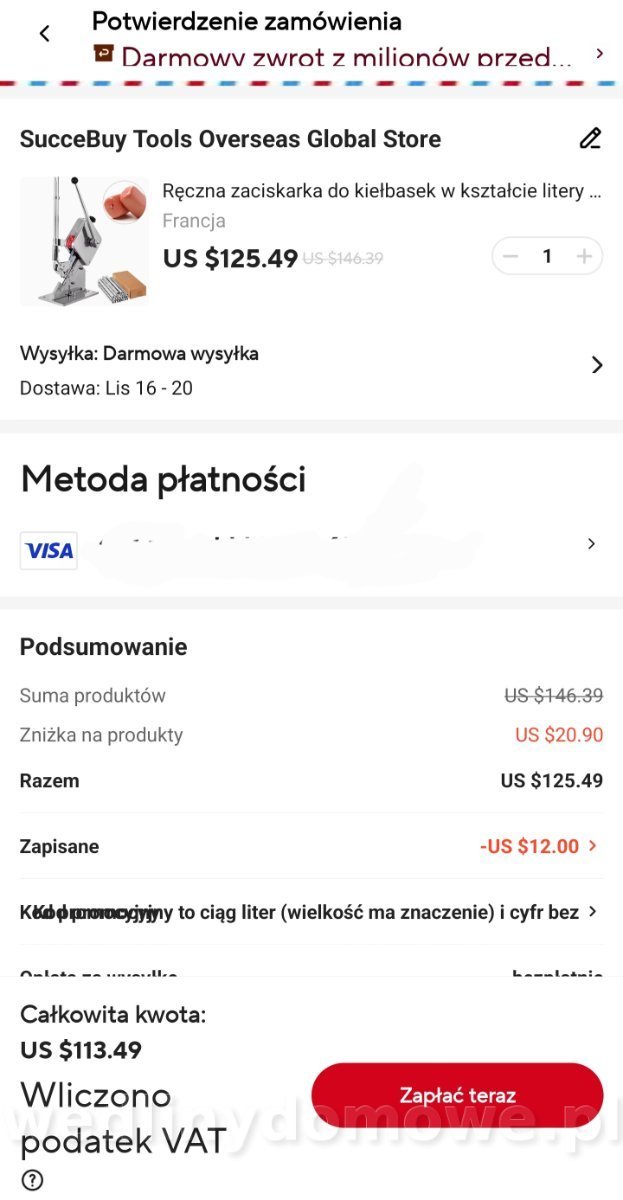
Task: Tap the back arrow icon
Action: [x=44, y=33]
